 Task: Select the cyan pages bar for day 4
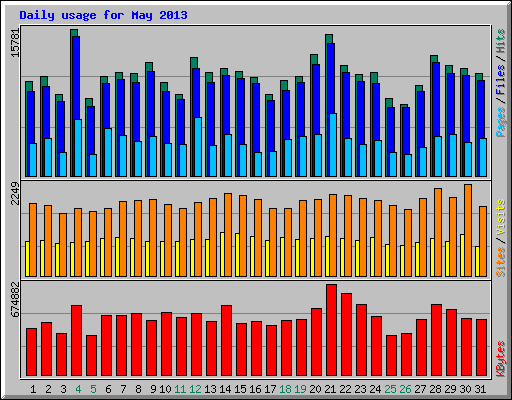(x=78, y=148)
